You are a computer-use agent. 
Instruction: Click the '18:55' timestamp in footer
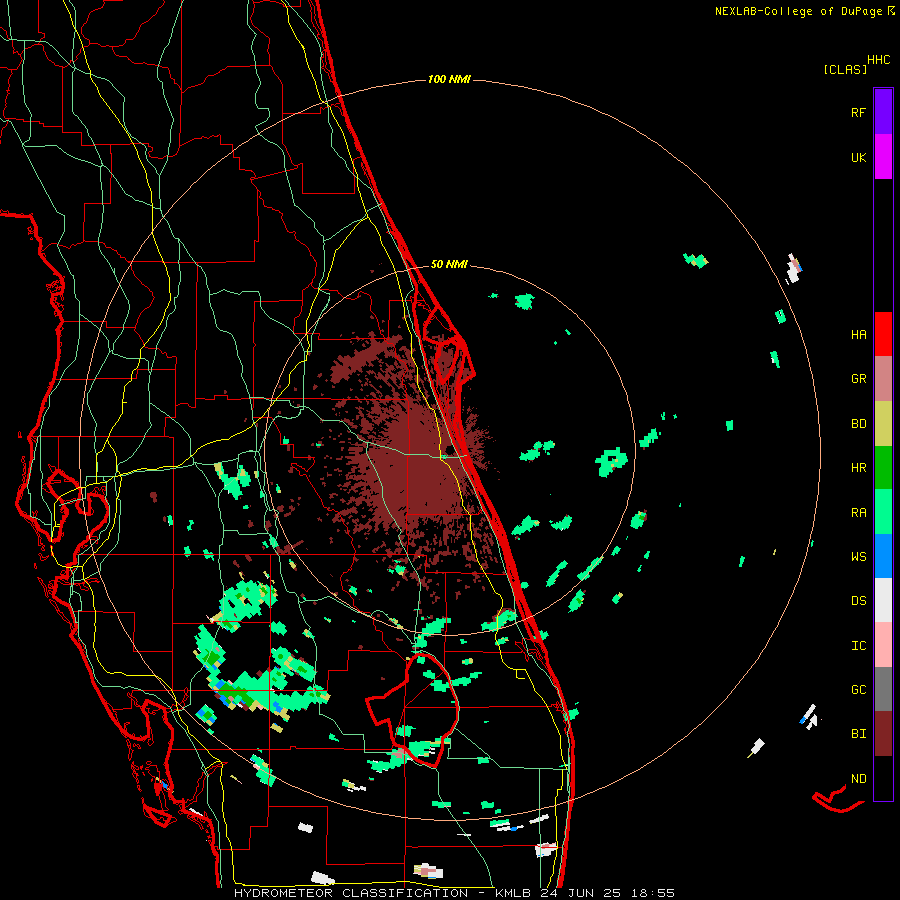pyautogui.click(x=653, y=893)
